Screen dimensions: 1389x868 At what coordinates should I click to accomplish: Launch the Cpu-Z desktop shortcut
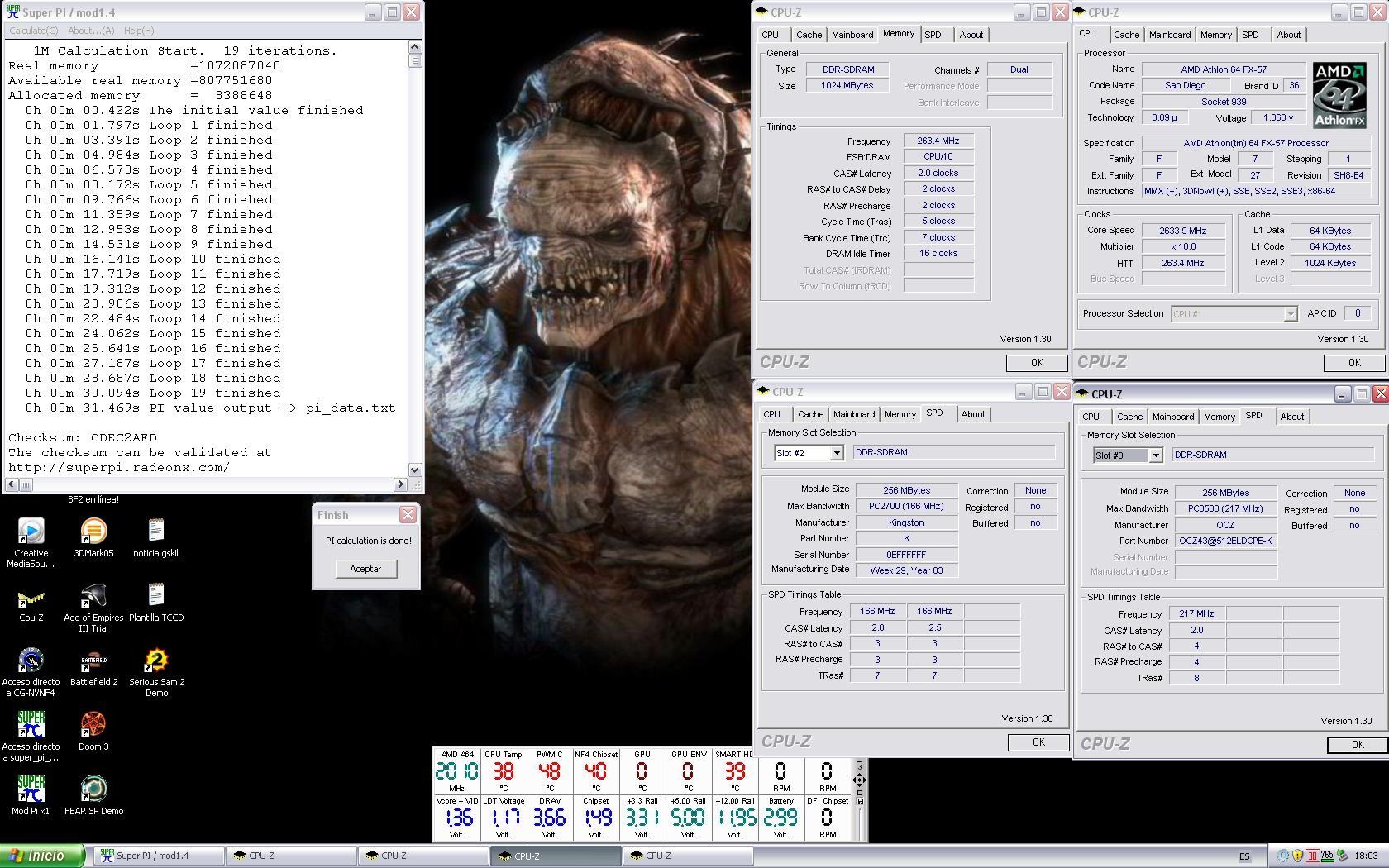[31, 597]
